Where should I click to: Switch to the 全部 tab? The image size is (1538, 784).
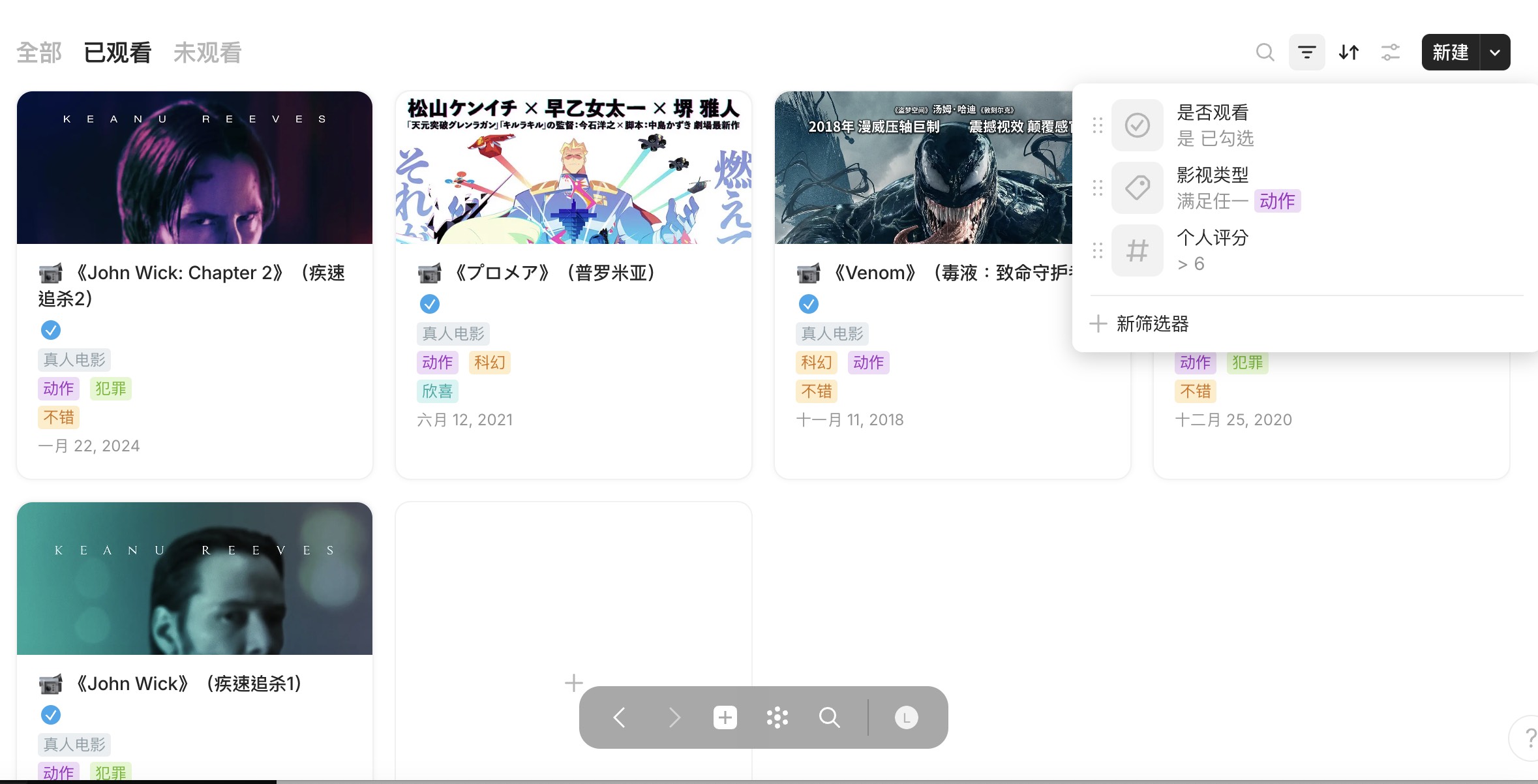tap(39, 52)
